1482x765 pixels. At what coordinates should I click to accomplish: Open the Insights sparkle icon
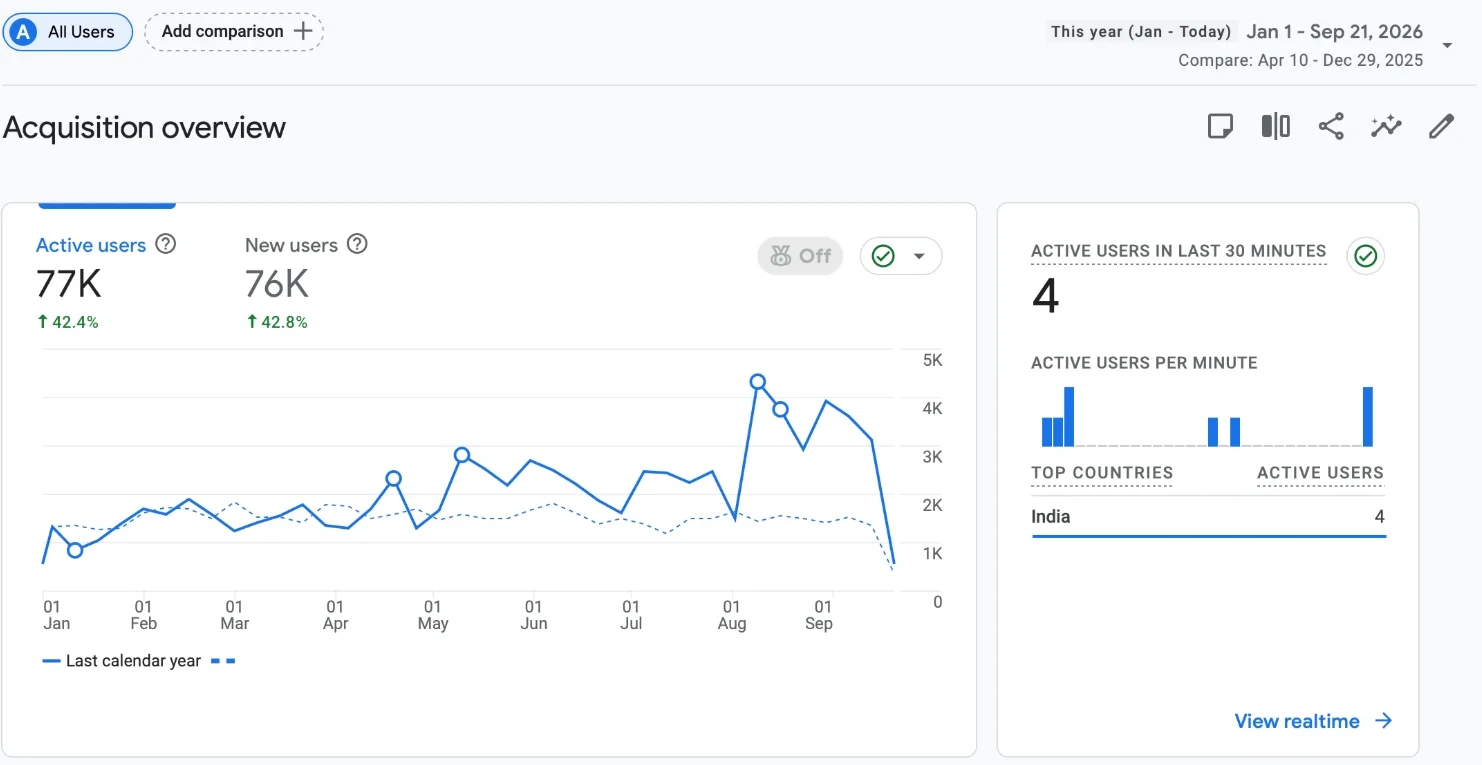[1386, 126]
